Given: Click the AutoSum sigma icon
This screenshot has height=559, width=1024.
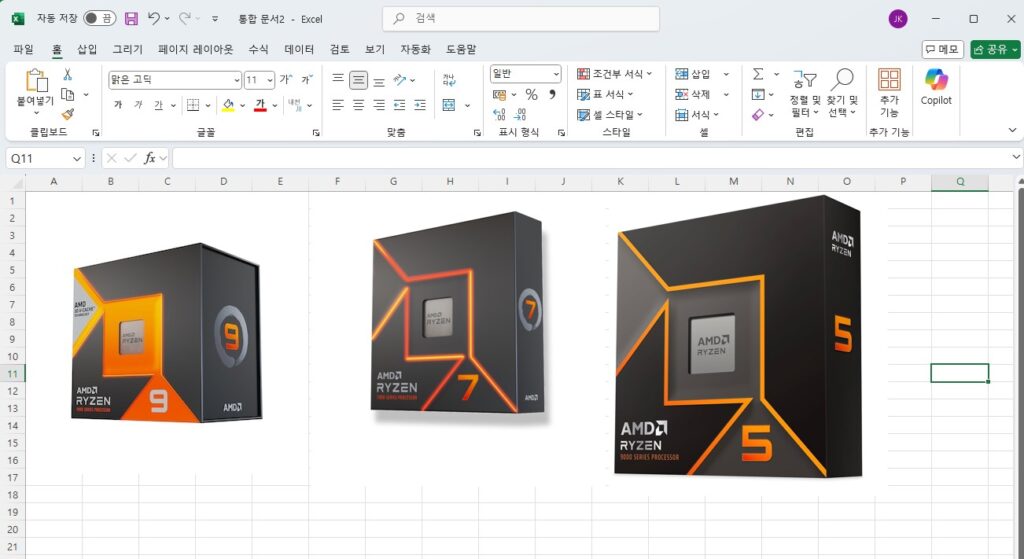Looking at the screenshot, I should 758,74.
